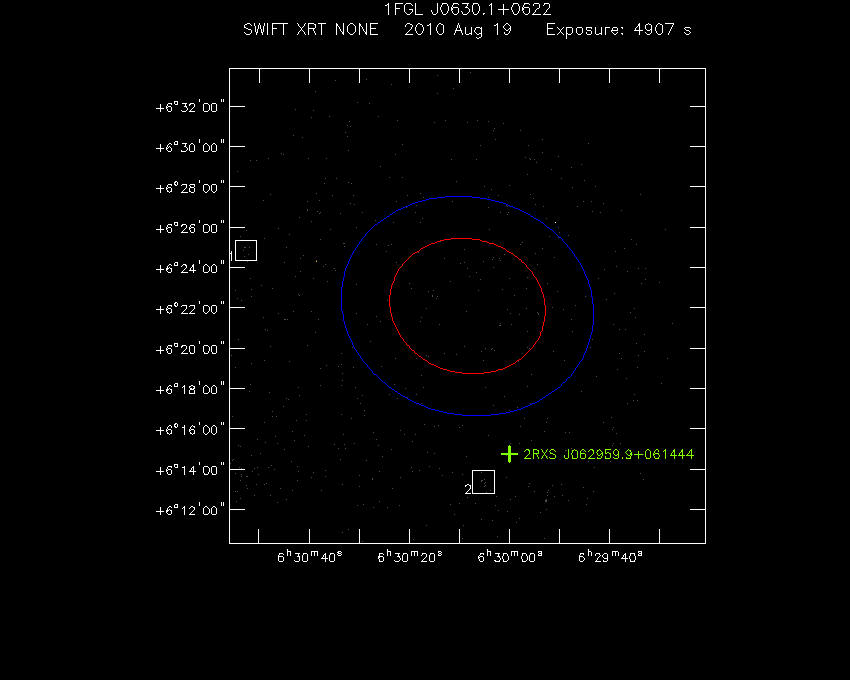850x680 pixels.
Task: Click the date 2010 Aug 19
Action: [x=458, y=30]
